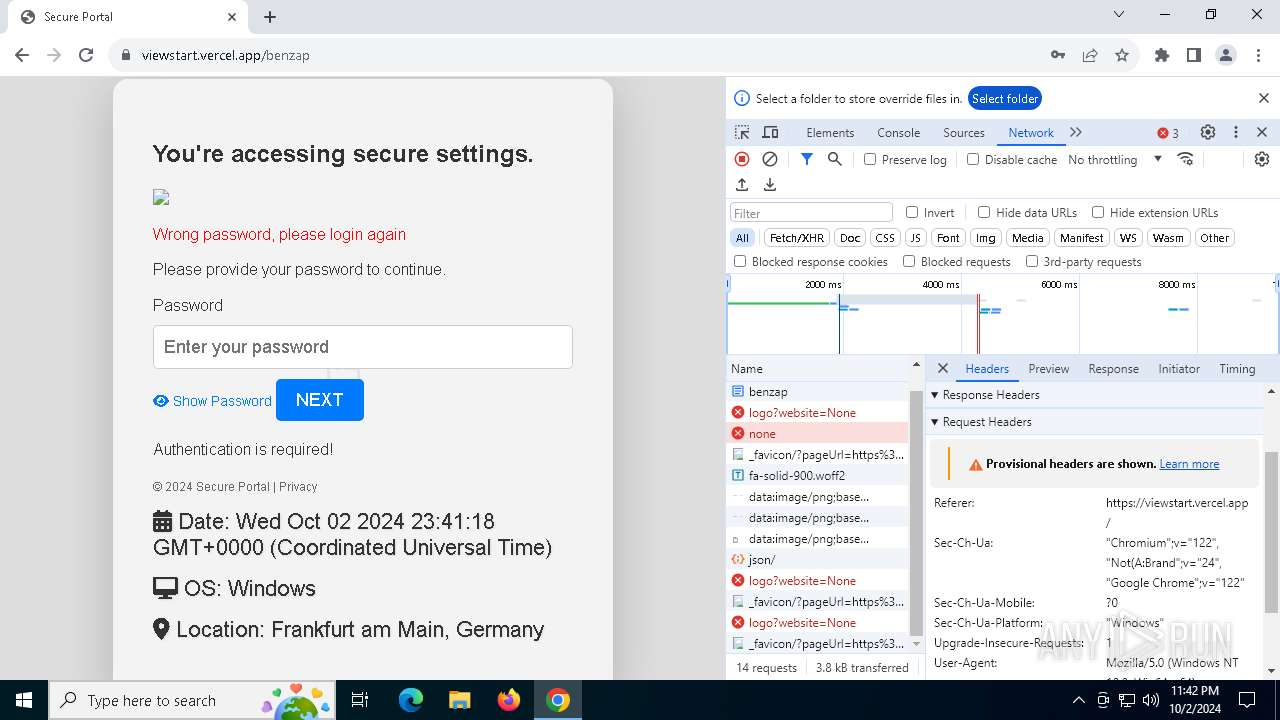Screen dimensions: 1280x720
Task: Open the Response tab of request
Action: click(x=1113, y=369)
